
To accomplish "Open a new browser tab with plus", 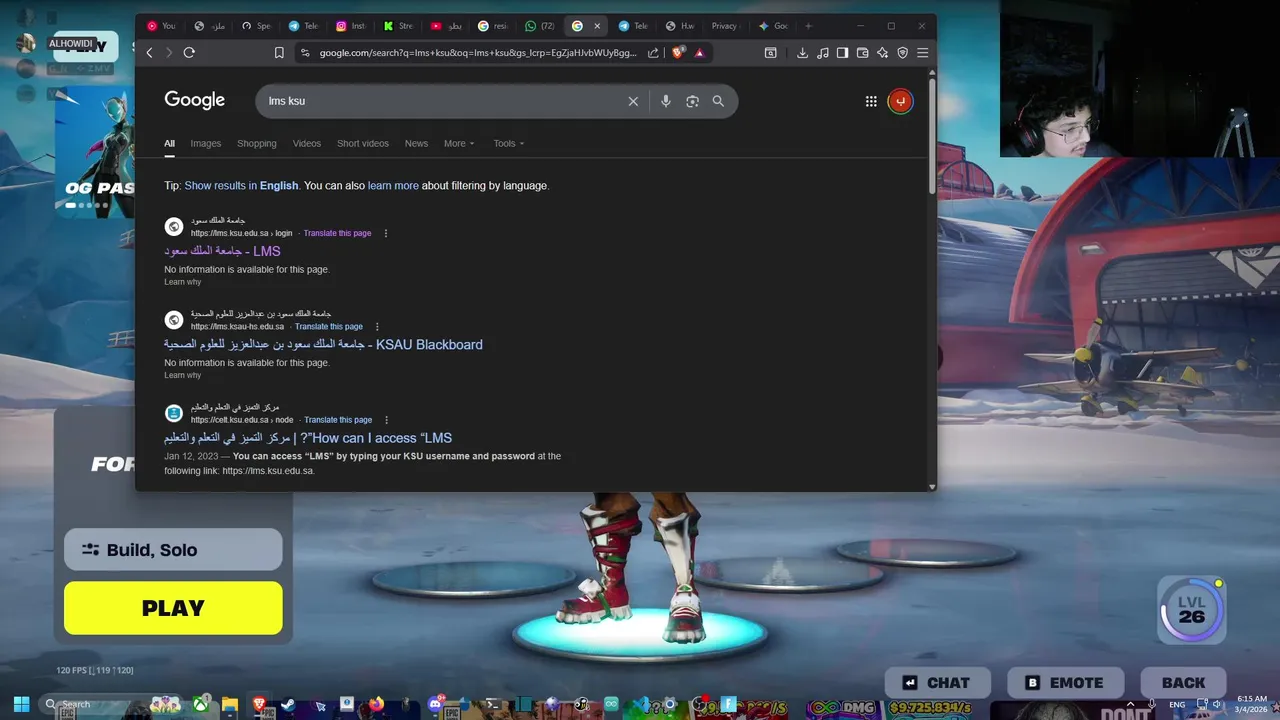I will coord(808,26).
